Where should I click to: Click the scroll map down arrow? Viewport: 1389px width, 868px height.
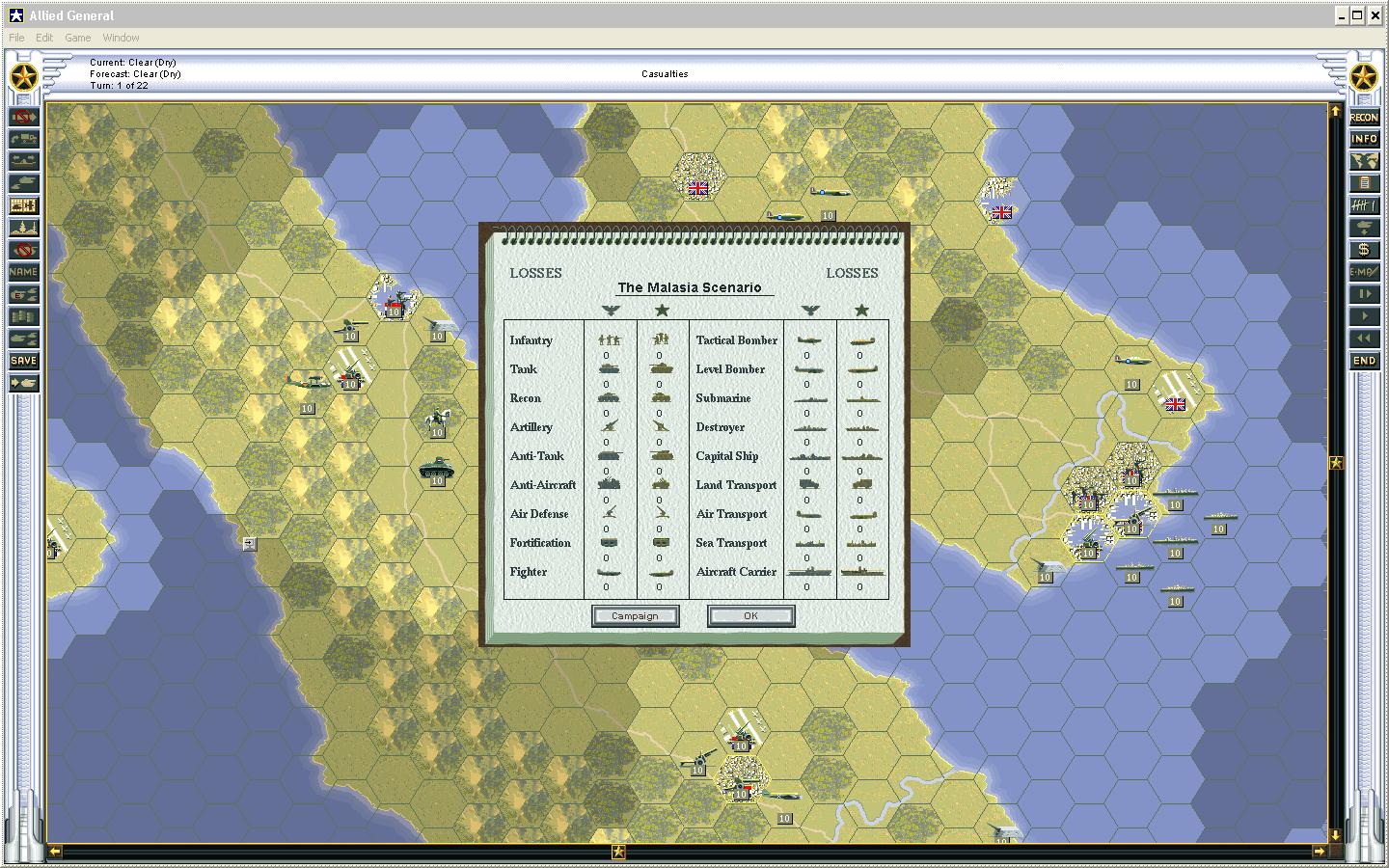point(1336,835)
